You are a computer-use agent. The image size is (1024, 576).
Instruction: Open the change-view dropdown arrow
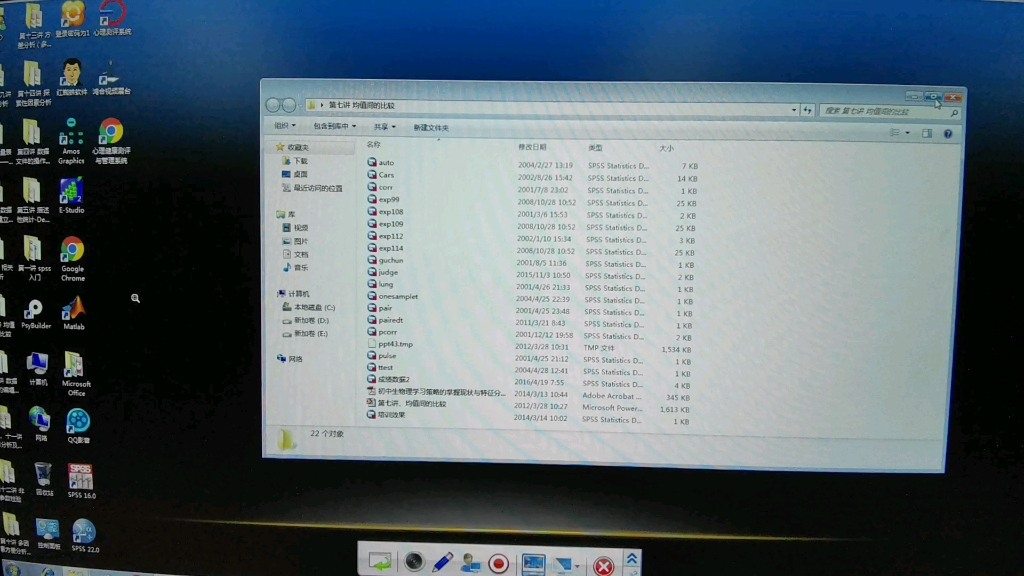908,133
